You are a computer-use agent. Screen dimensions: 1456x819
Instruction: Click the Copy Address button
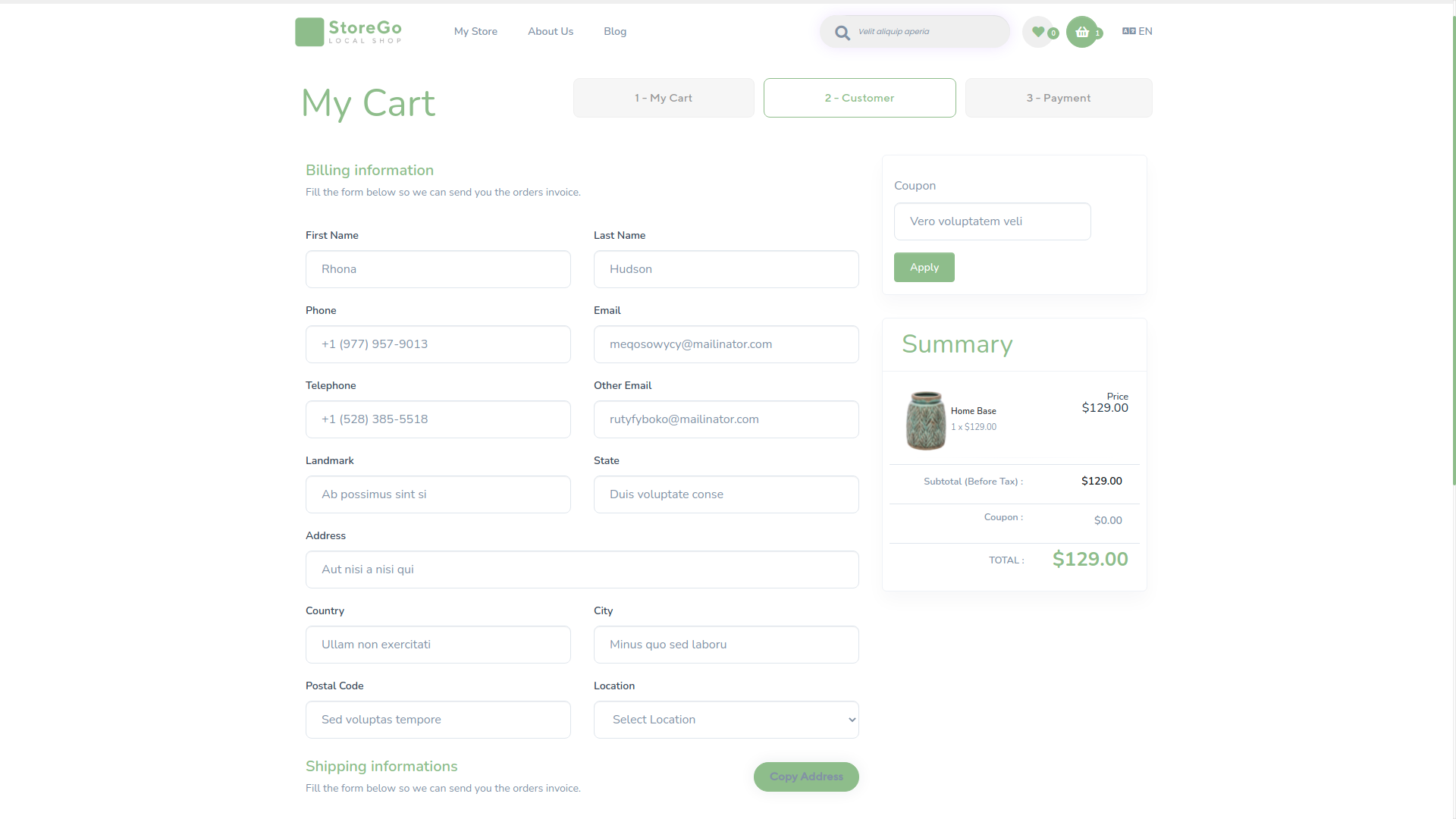point(806,777)
